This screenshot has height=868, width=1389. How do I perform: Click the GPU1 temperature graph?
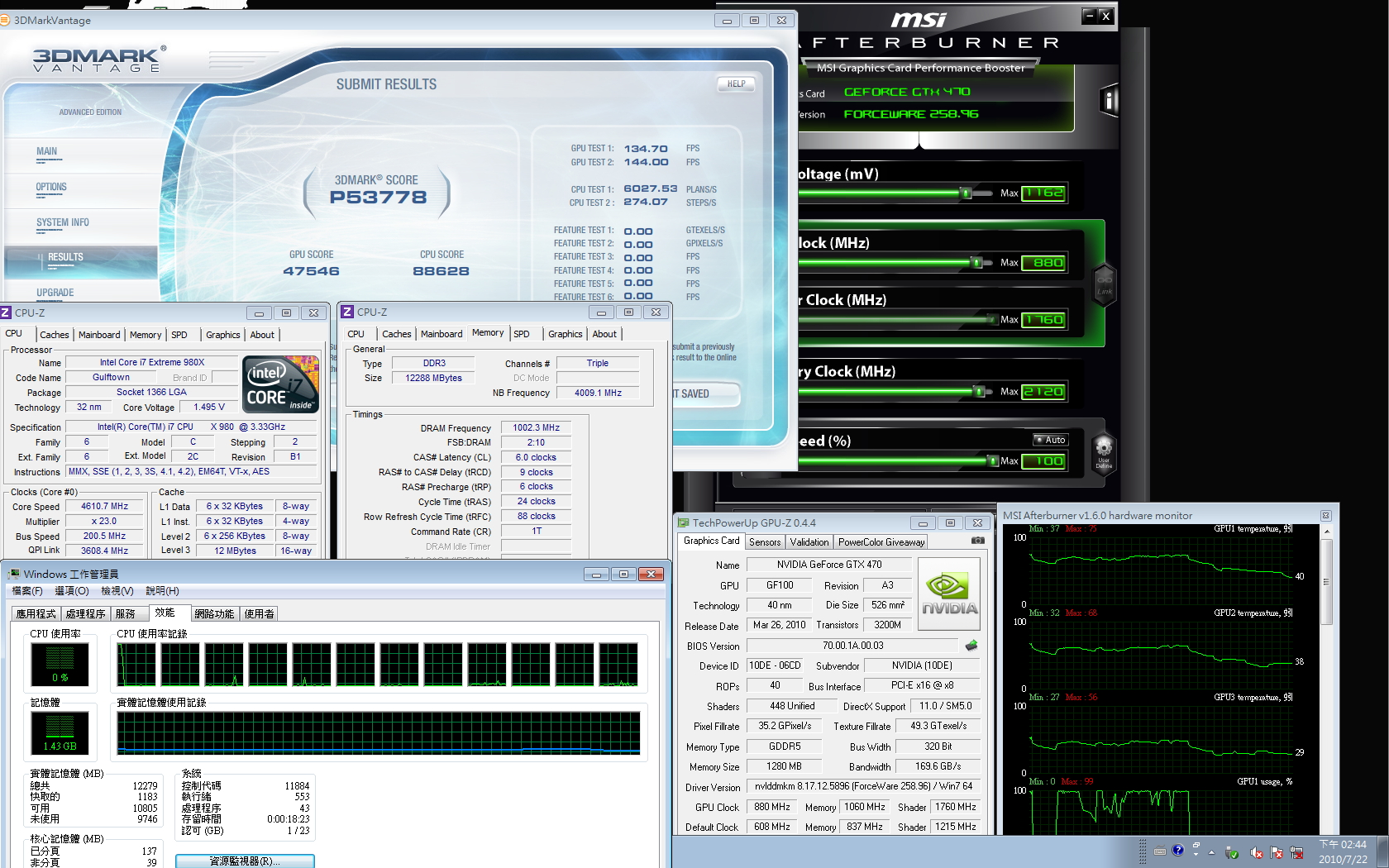1161,570
